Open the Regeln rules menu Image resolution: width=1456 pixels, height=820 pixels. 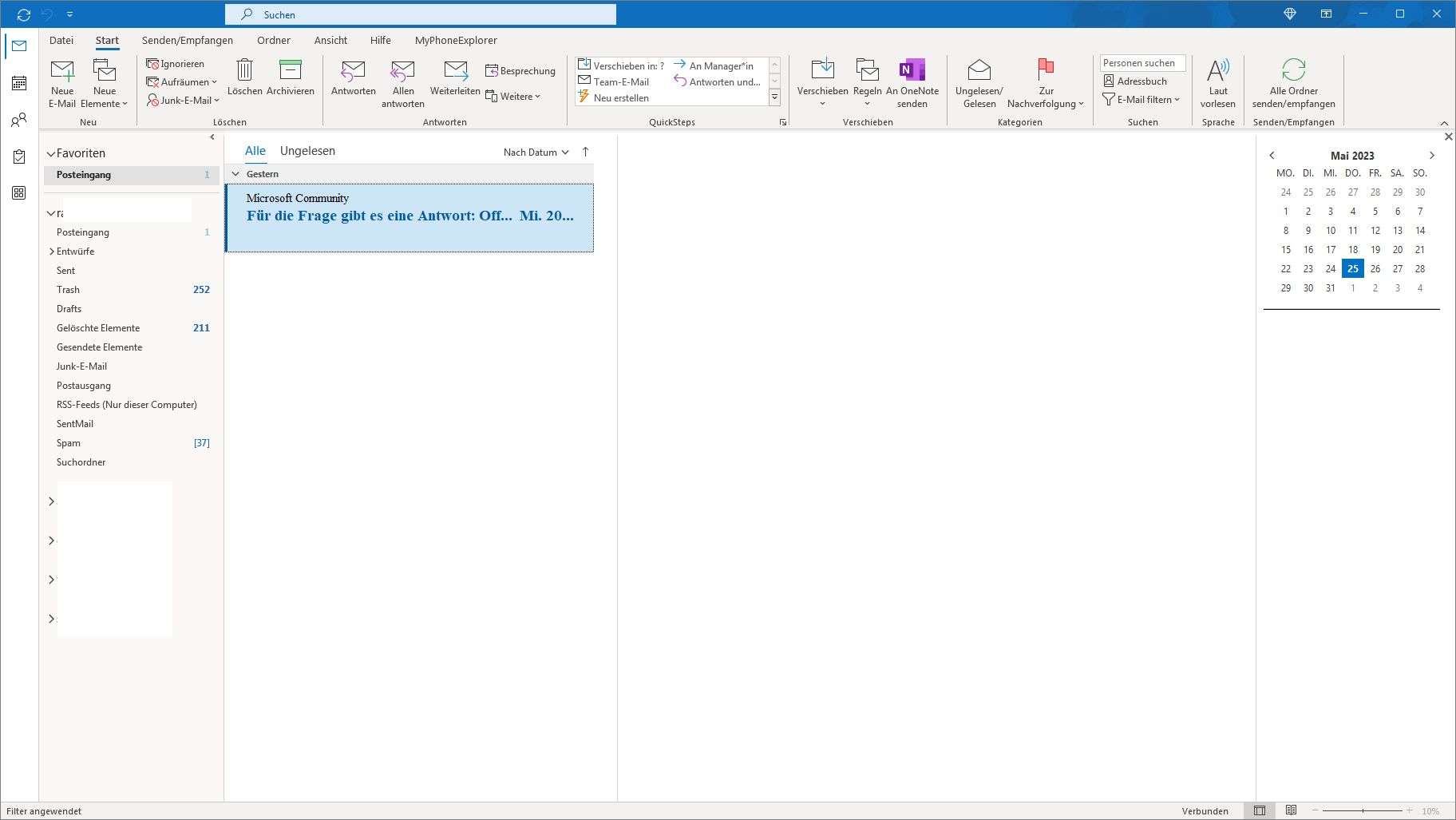pyautogui.click(x=867, y=83)
